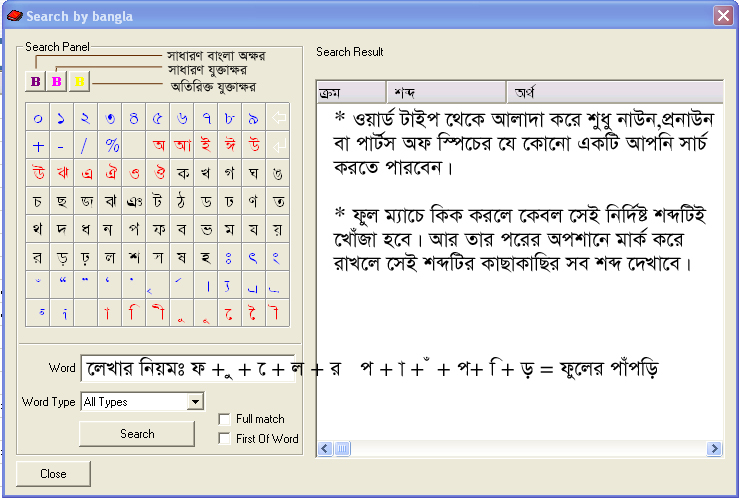This screenshot has height=498, width=739.
Task: Click the red vowel ঈ key
Action: [230, 145]
